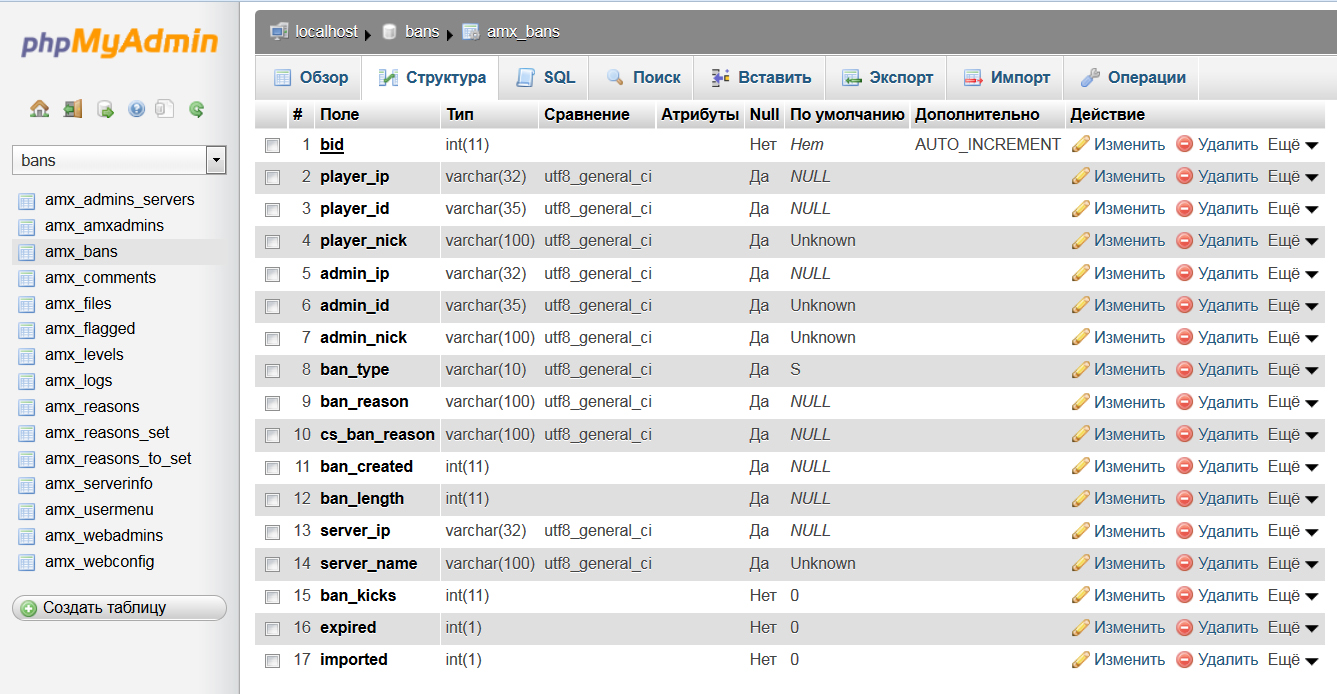Expand Ещё menu for ban_length row
Screen dimensions: 1337x694
1293,498
